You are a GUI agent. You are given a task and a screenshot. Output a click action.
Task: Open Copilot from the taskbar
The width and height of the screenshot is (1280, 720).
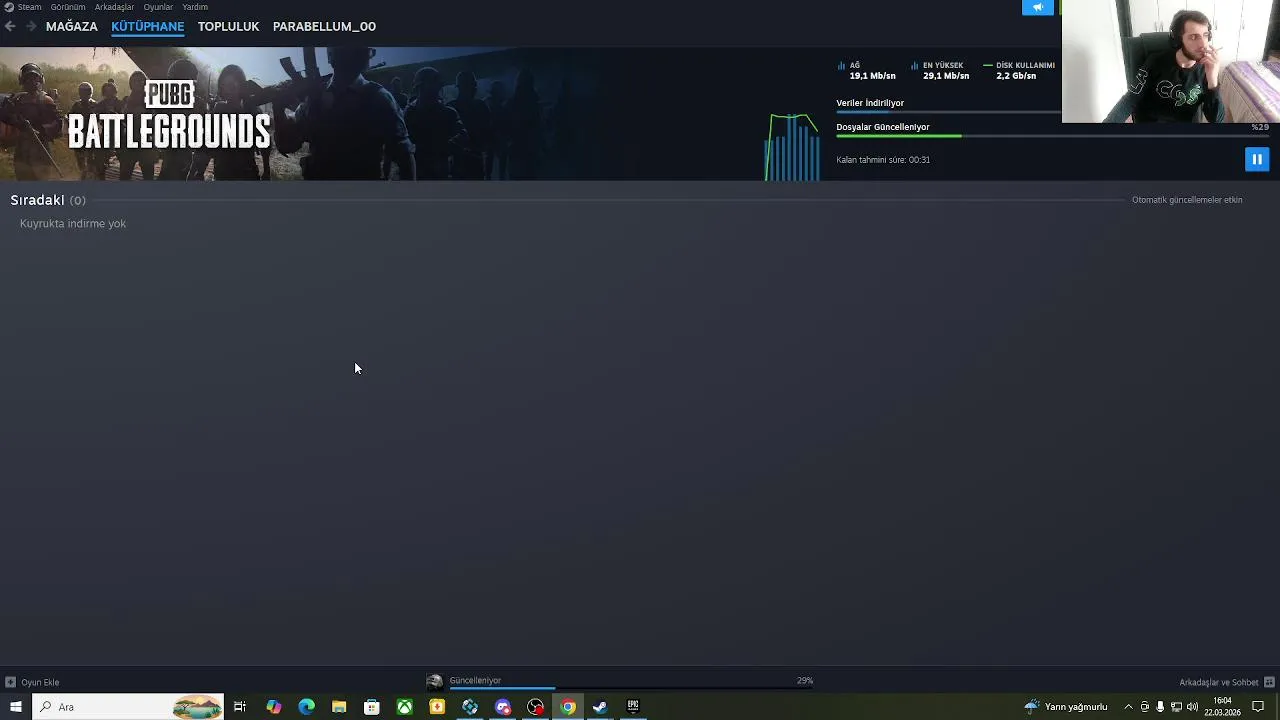click(274, 707)
